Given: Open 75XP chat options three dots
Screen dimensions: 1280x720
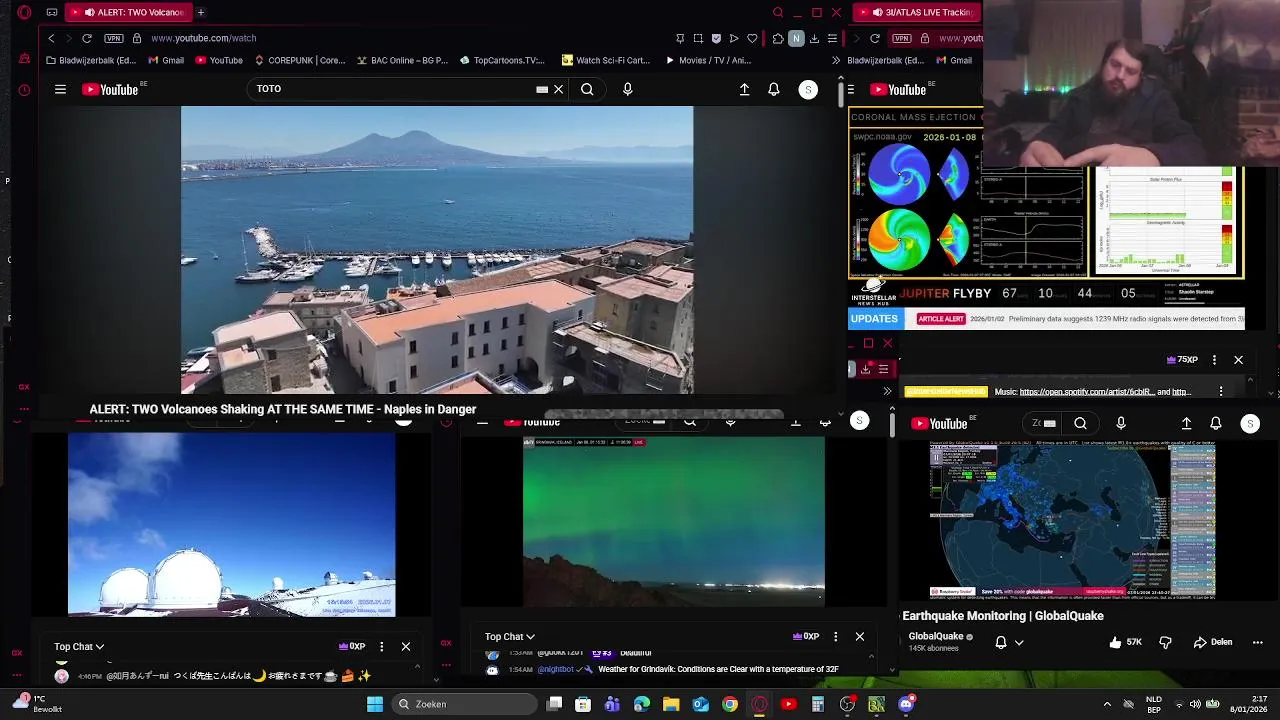Looking at the screenshot, I should [x=1214, y=360].
